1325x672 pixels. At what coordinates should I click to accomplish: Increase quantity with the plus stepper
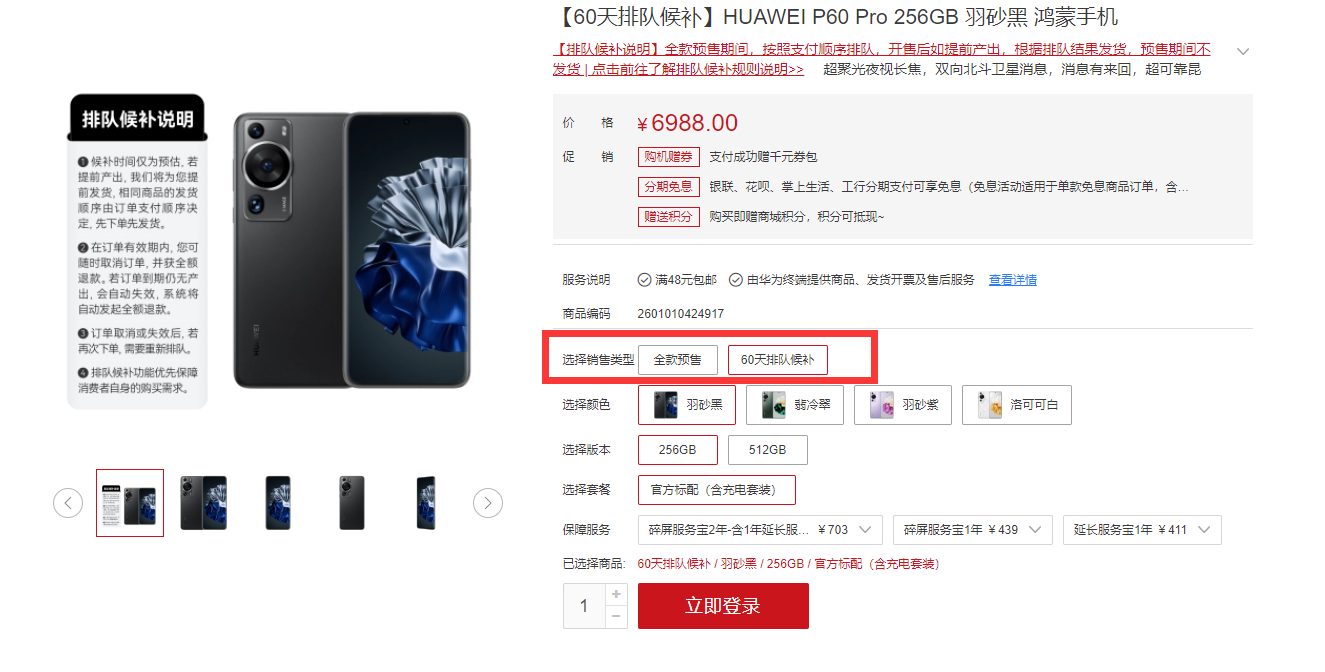point(616,595)
